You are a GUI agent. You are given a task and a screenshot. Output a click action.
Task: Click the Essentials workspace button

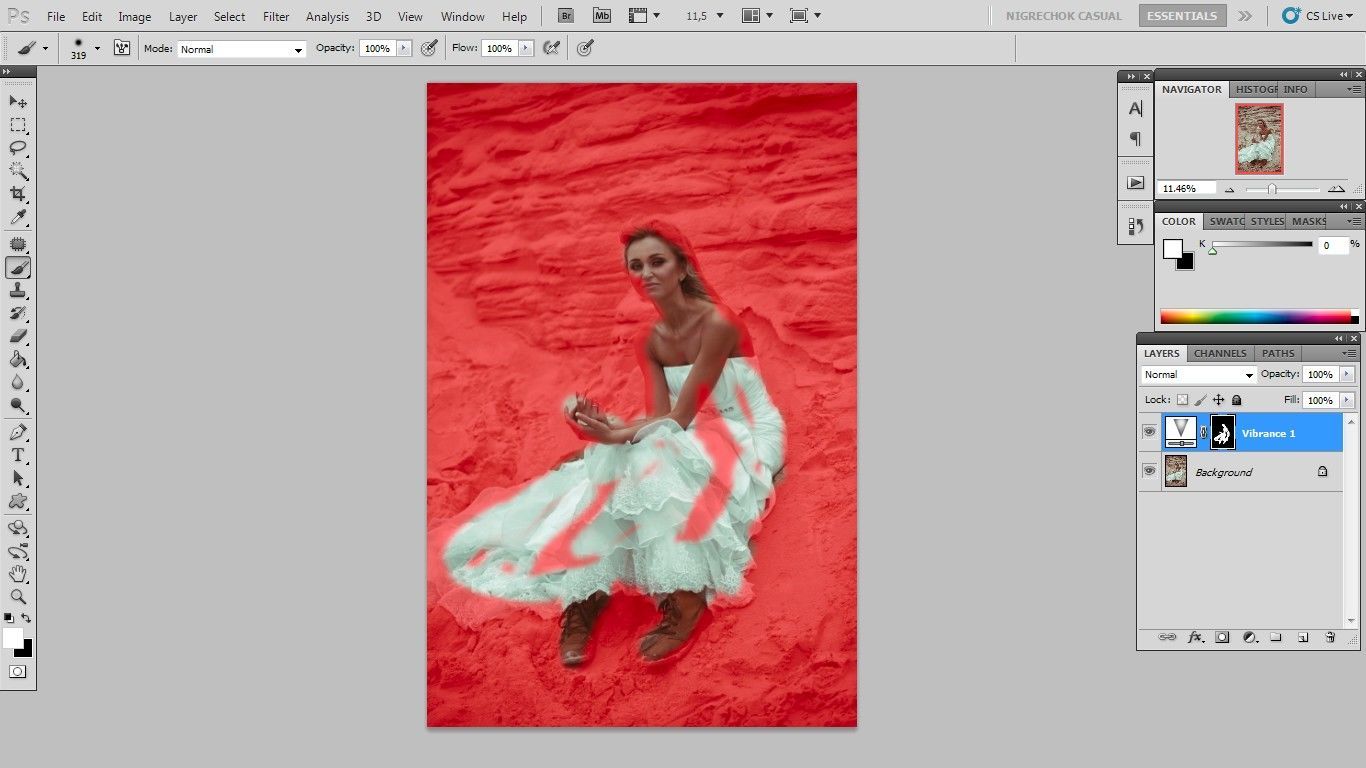coord(1182,16)
